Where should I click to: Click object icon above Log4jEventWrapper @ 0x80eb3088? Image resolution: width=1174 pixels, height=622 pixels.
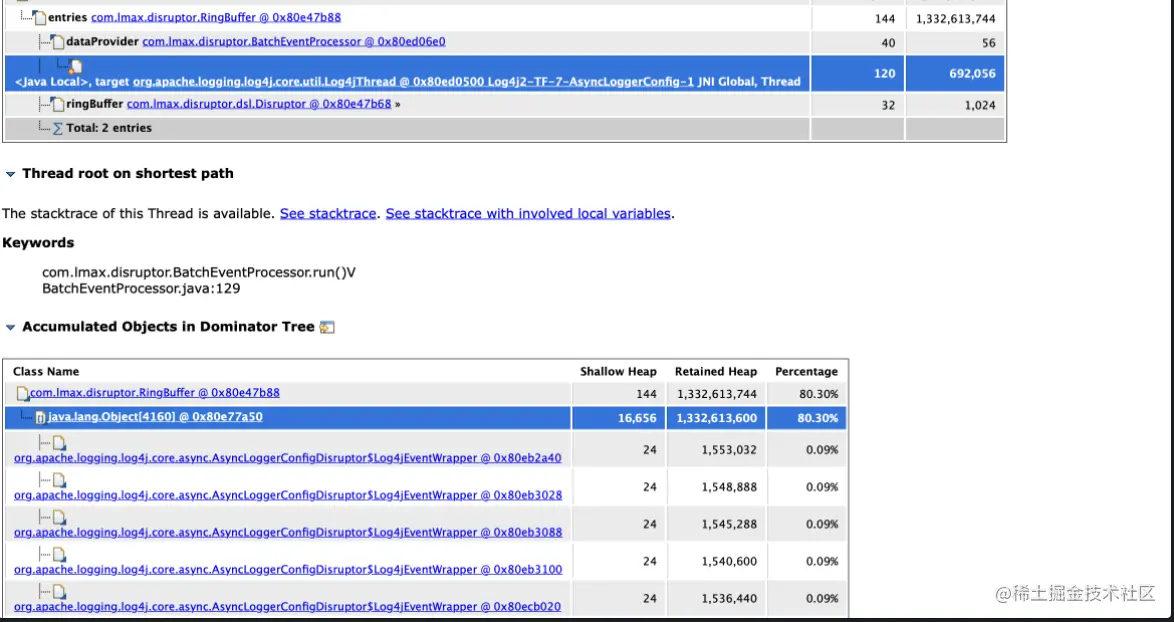click(x=59, y=517)
